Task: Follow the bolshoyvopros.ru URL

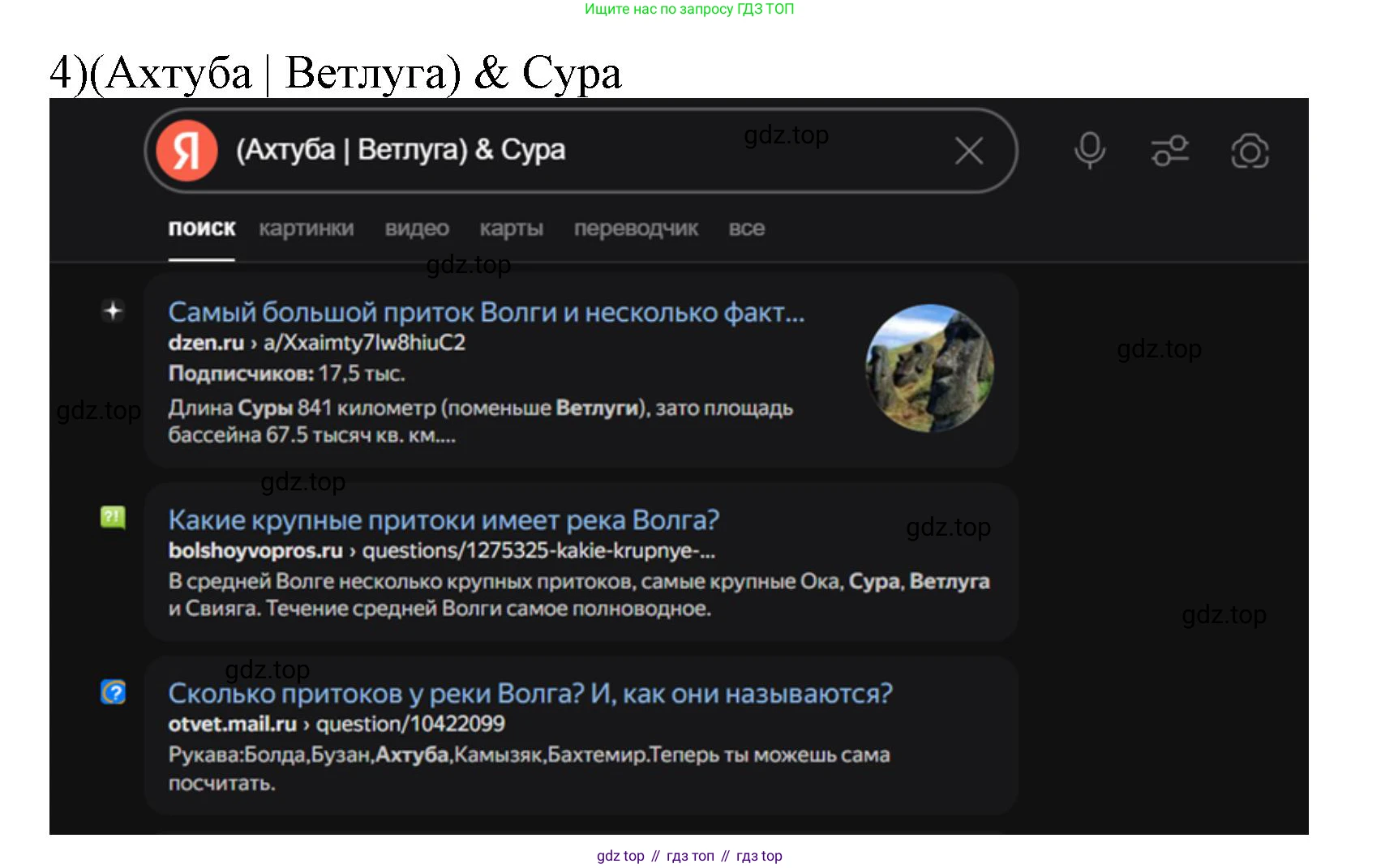Action: [442, 551]
